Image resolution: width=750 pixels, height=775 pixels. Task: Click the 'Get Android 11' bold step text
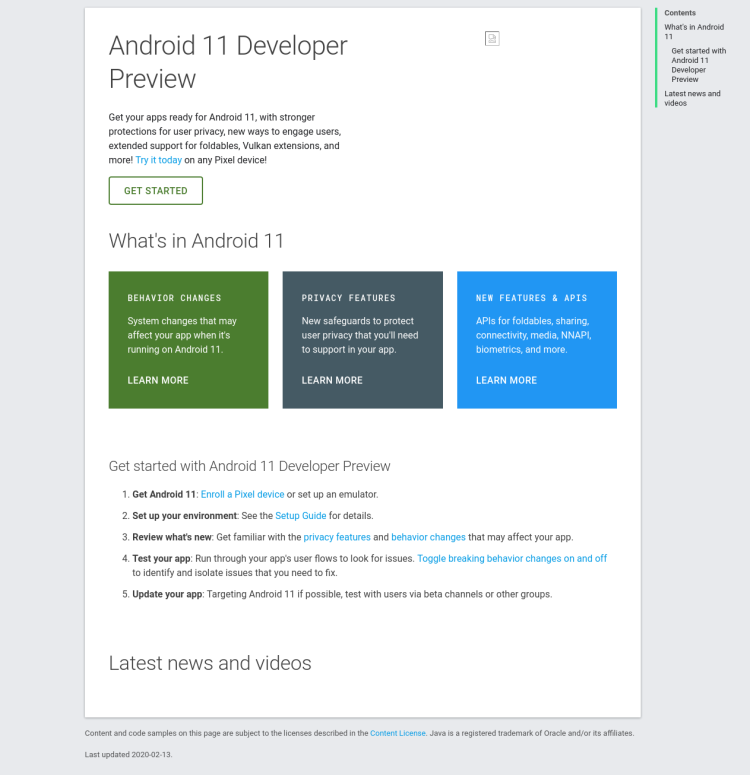point(164,494)
